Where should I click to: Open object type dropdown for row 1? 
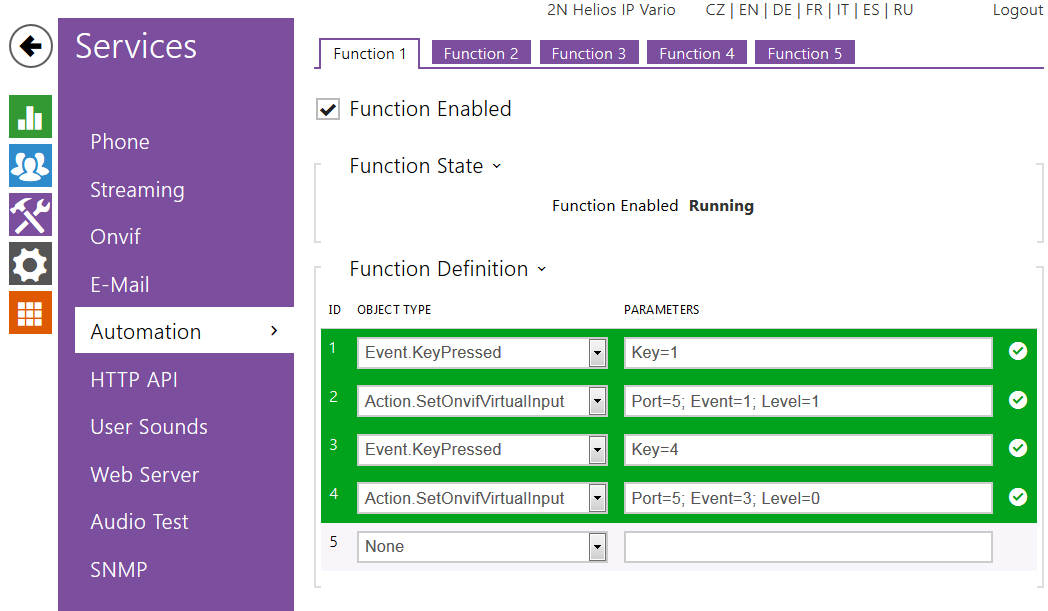[597, 353]
